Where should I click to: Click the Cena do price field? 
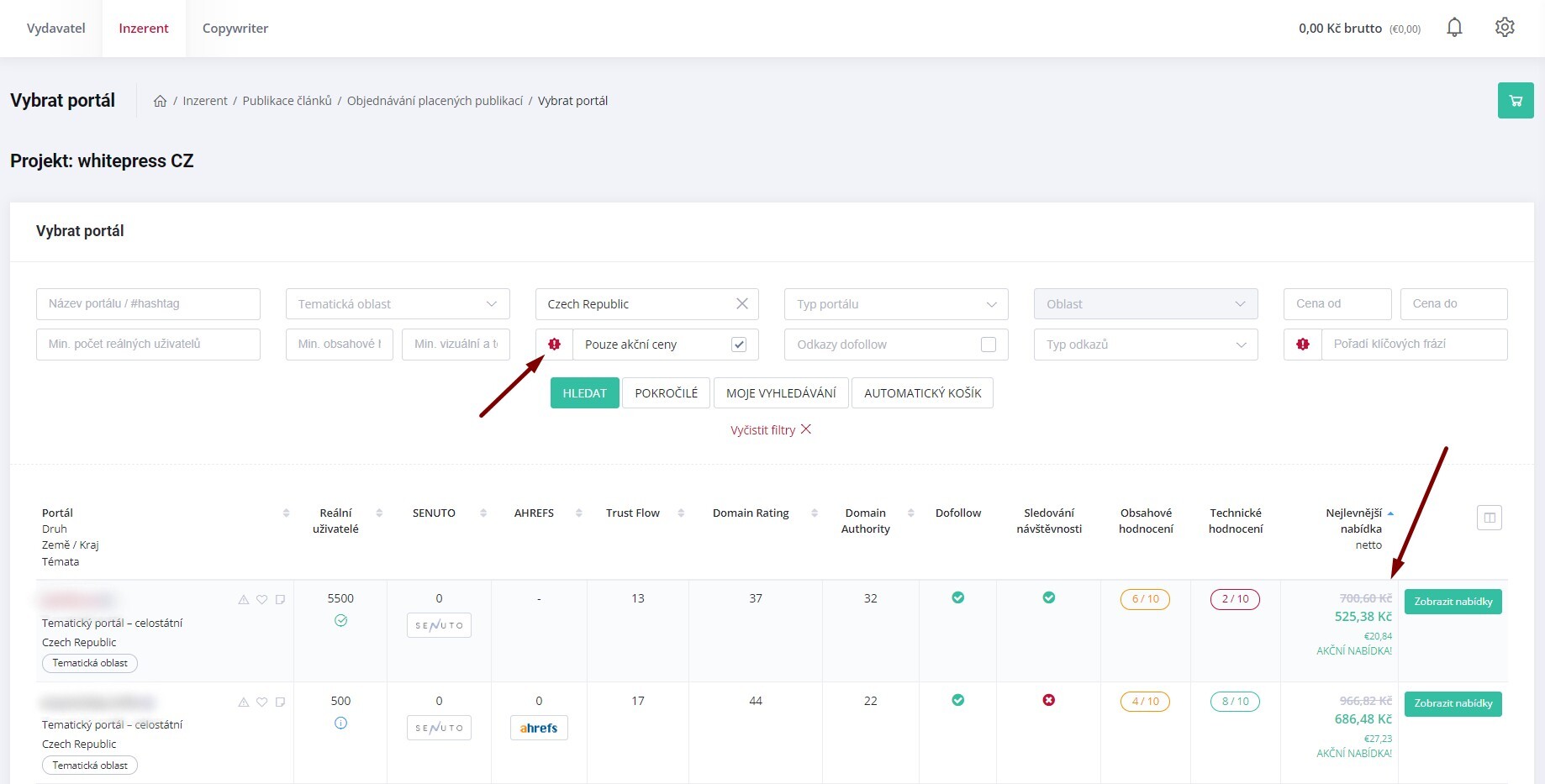click(x=1454, y=304)
